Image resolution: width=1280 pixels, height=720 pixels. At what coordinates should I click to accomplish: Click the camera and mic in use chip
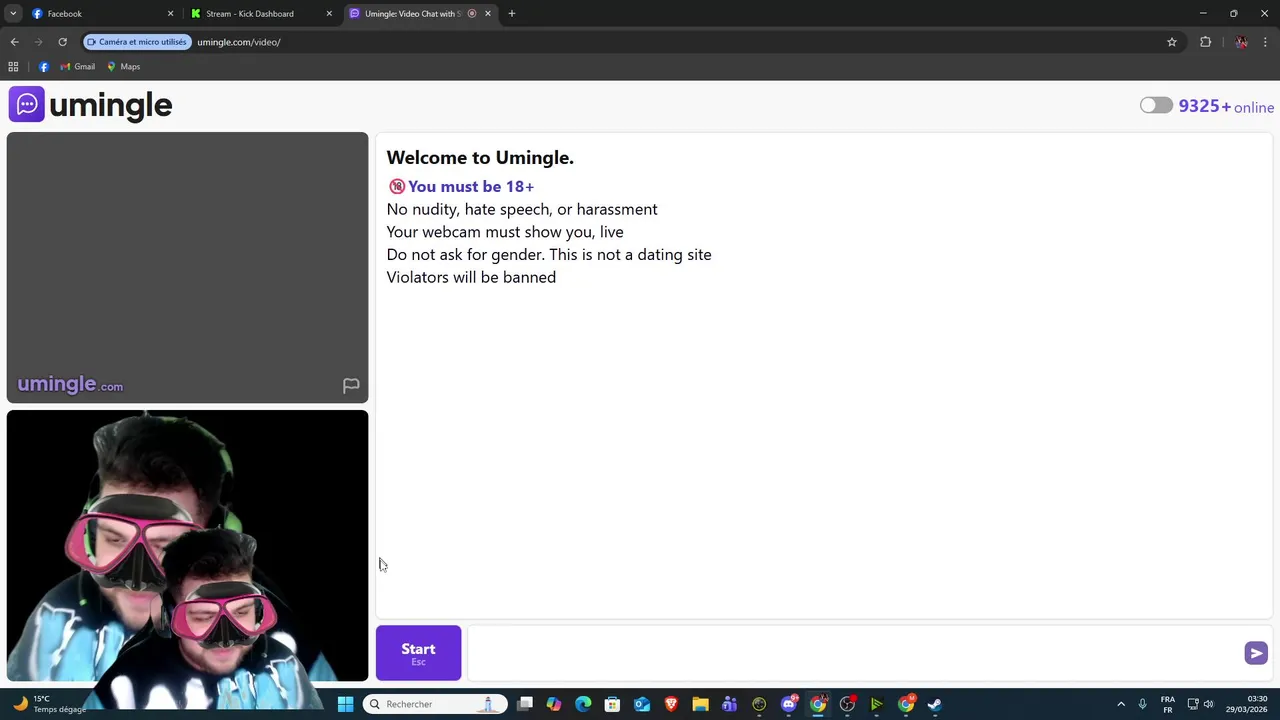[x=137, y=42]
